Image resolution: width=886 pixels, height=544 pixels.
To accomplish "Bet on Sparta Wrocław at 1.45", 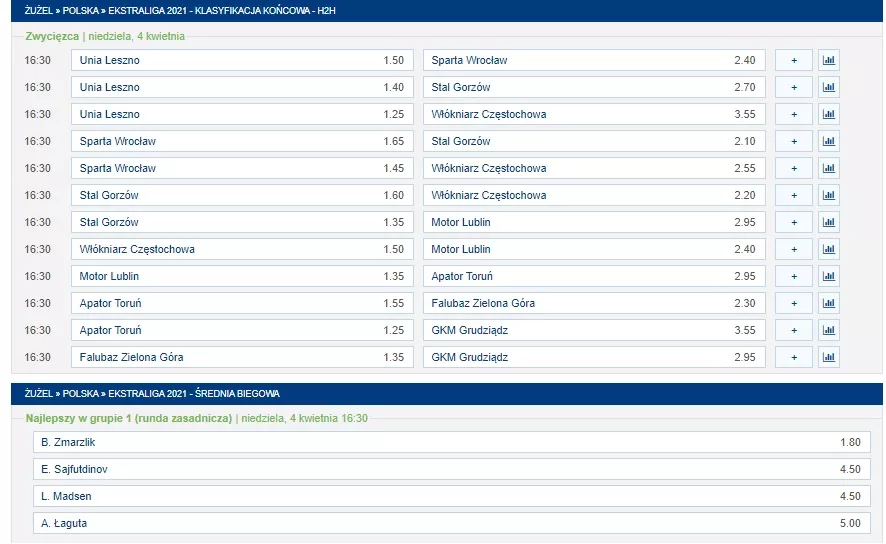I will click(242, 168).
